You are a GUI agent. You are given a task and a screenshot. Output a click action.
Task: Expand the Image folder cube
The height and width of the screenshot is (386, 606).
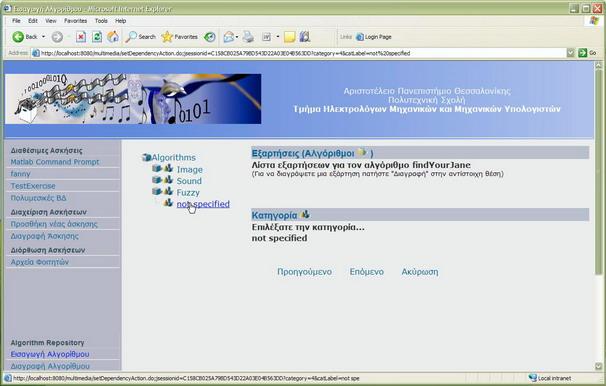coord(157,168)
